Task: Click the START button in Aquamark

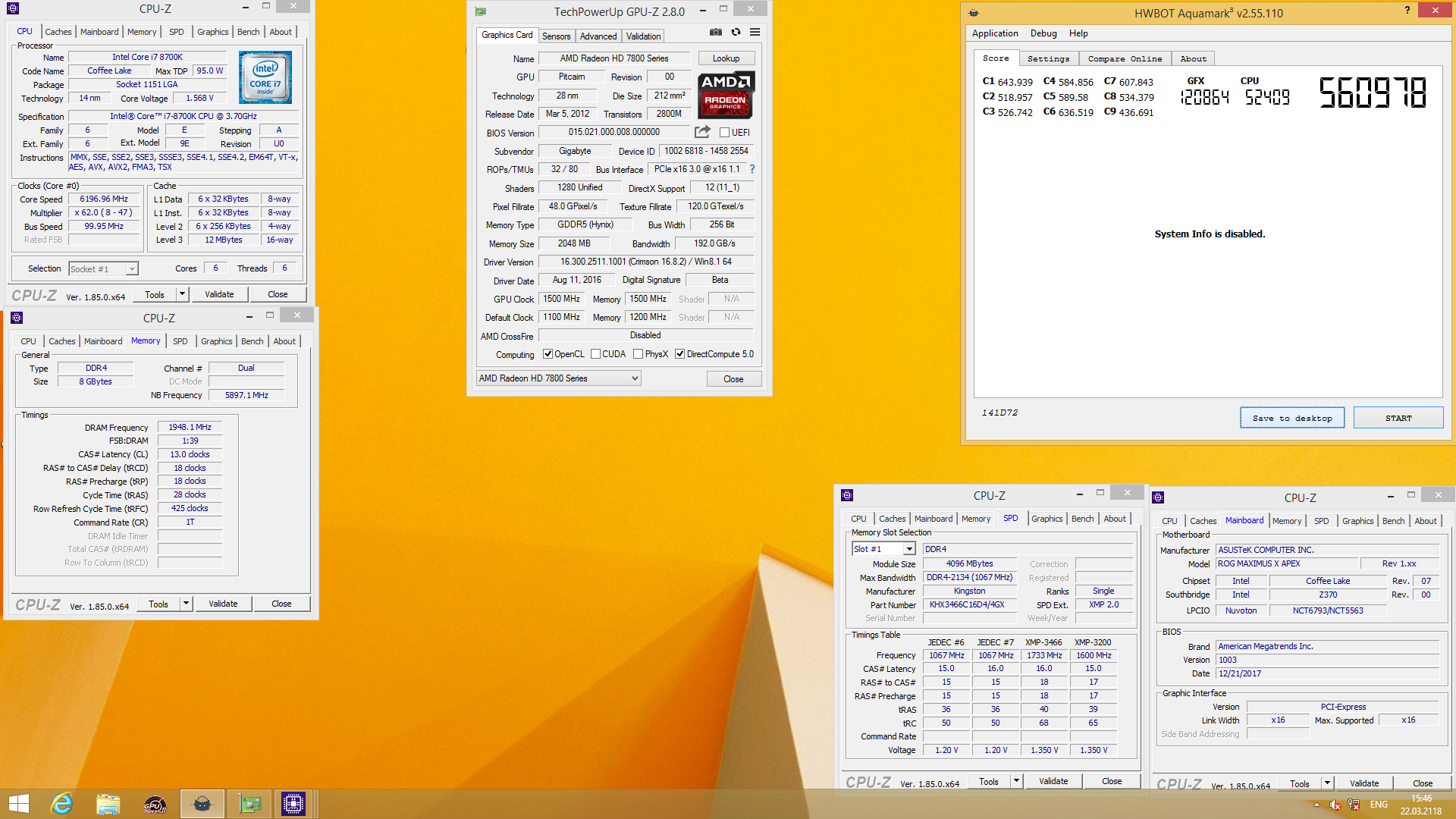Action: pos(1398,418)
